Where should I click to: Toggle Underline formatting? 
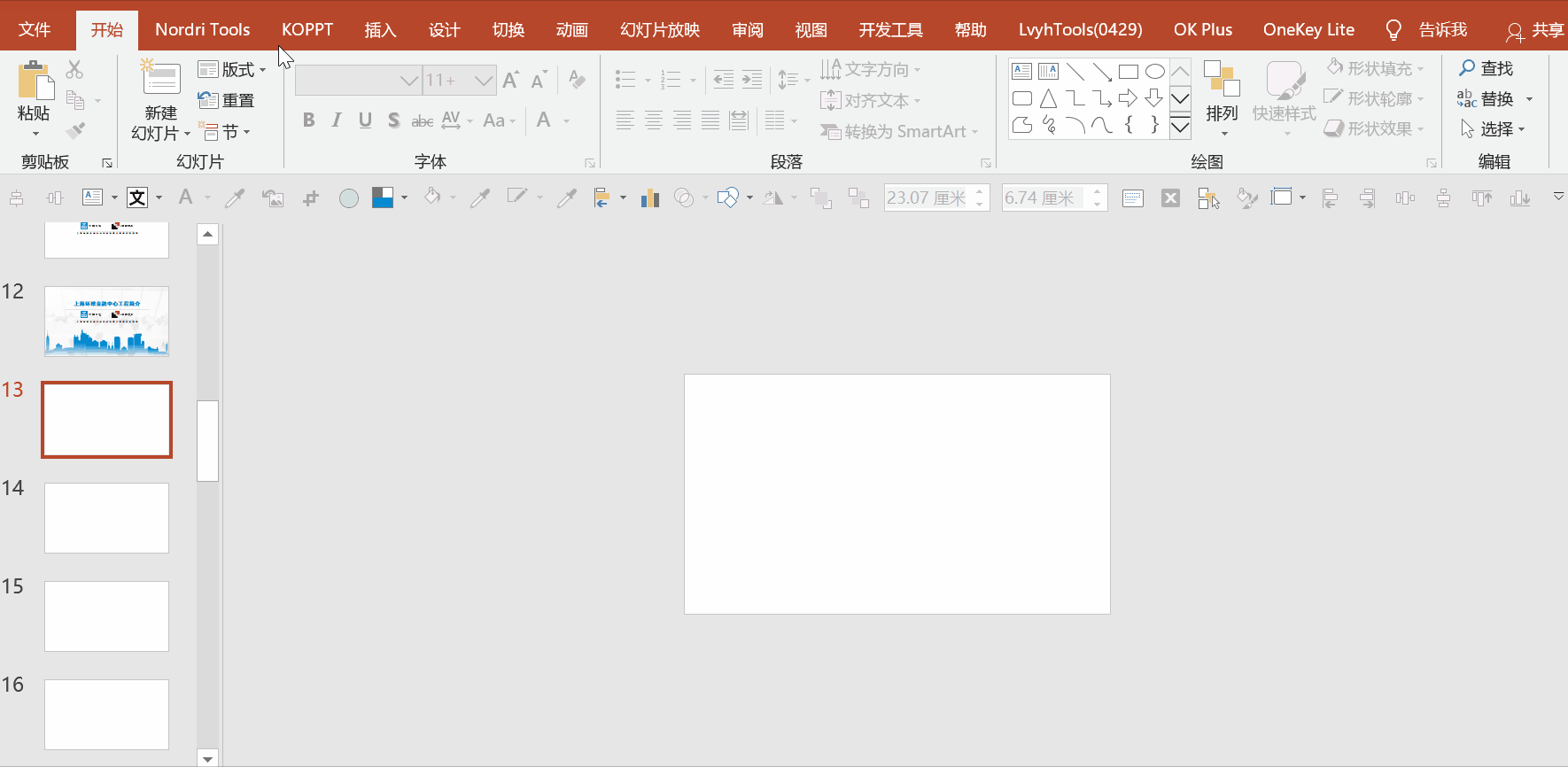click(365, 120)
